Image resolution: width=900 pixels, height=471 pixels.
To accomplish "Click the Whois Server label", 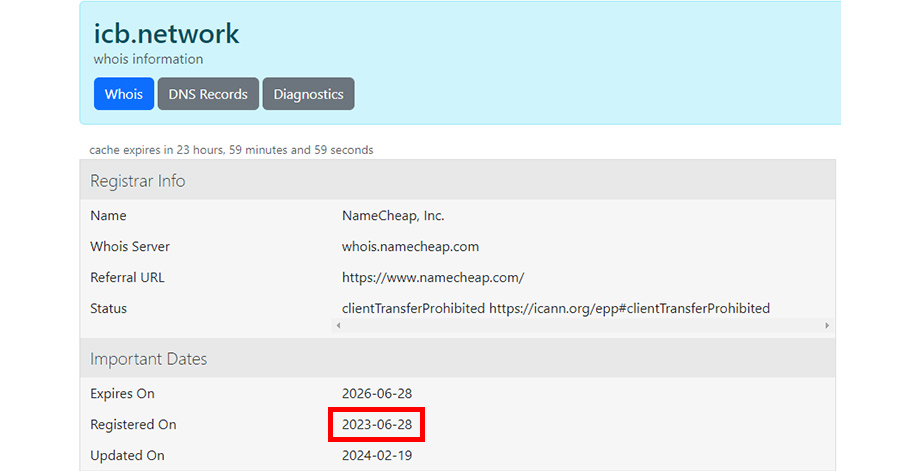I will [x=130, y=247].
